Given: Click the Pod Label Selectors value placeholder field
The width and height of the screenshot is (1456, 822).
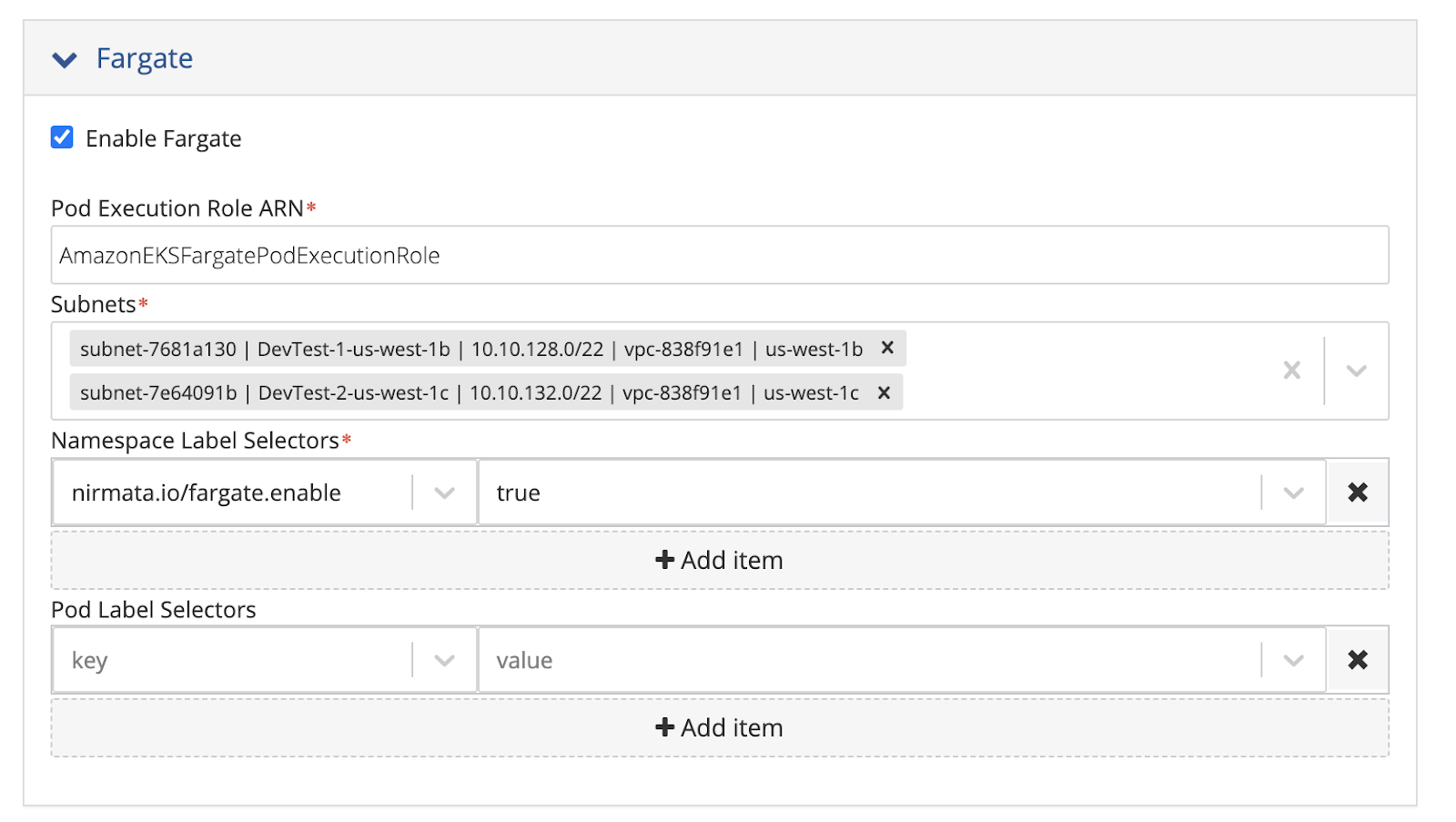Looking at the screenshot, I should pos(870,660).
